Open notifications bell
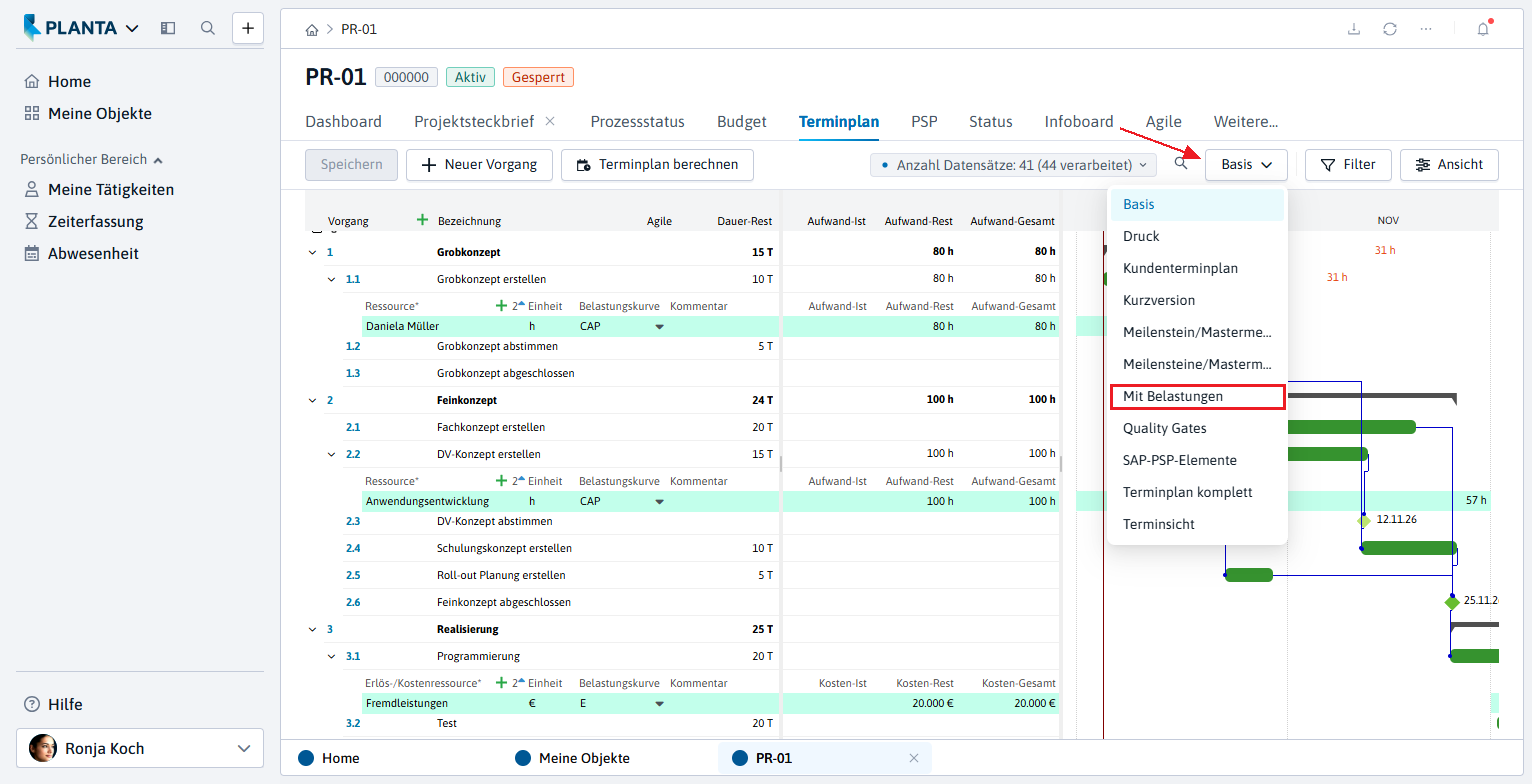The width and height of the screenshot is (1532, 784). click(x=1483, y=29)
